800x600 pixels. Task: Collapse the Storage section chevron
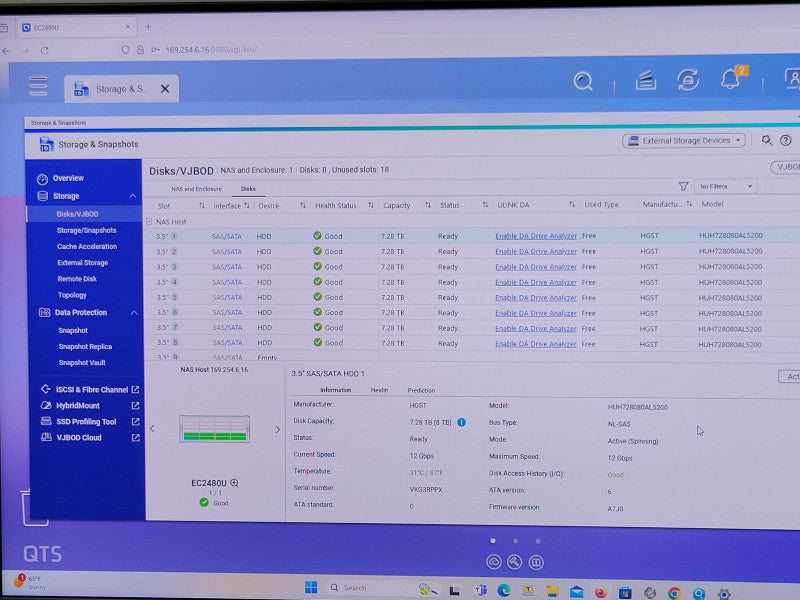133,196
